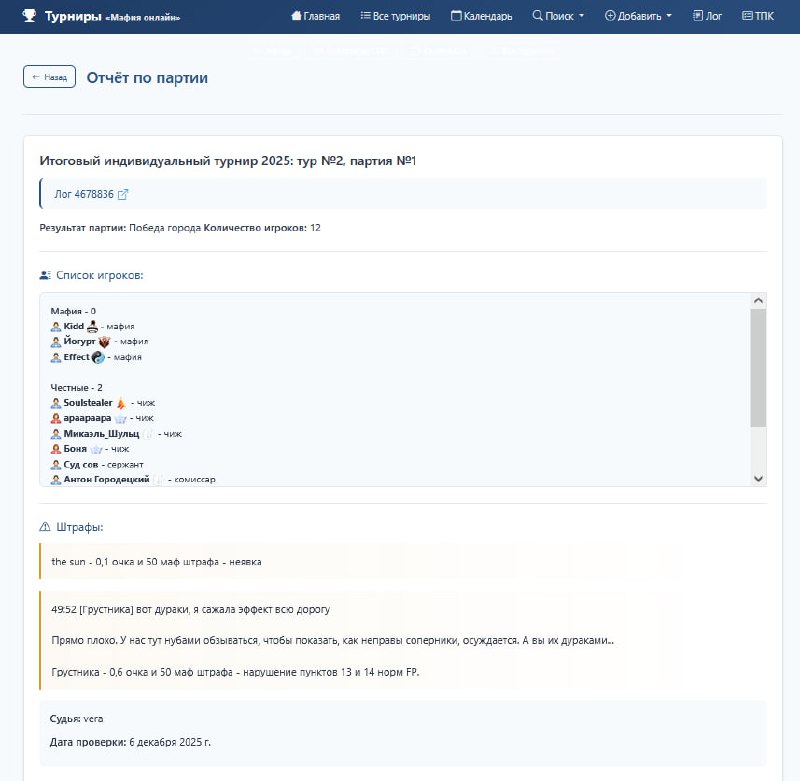
Task: Click the clan badge icon after Йогурт
Action: [104, 342]
